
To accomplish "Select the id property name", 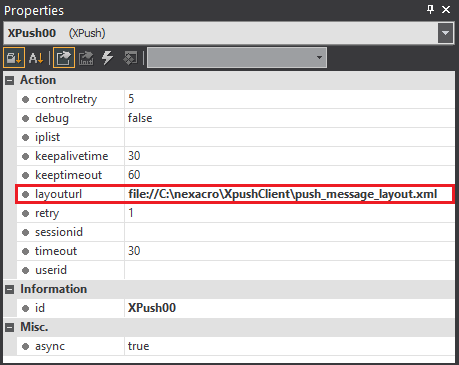I will [40, 308].
